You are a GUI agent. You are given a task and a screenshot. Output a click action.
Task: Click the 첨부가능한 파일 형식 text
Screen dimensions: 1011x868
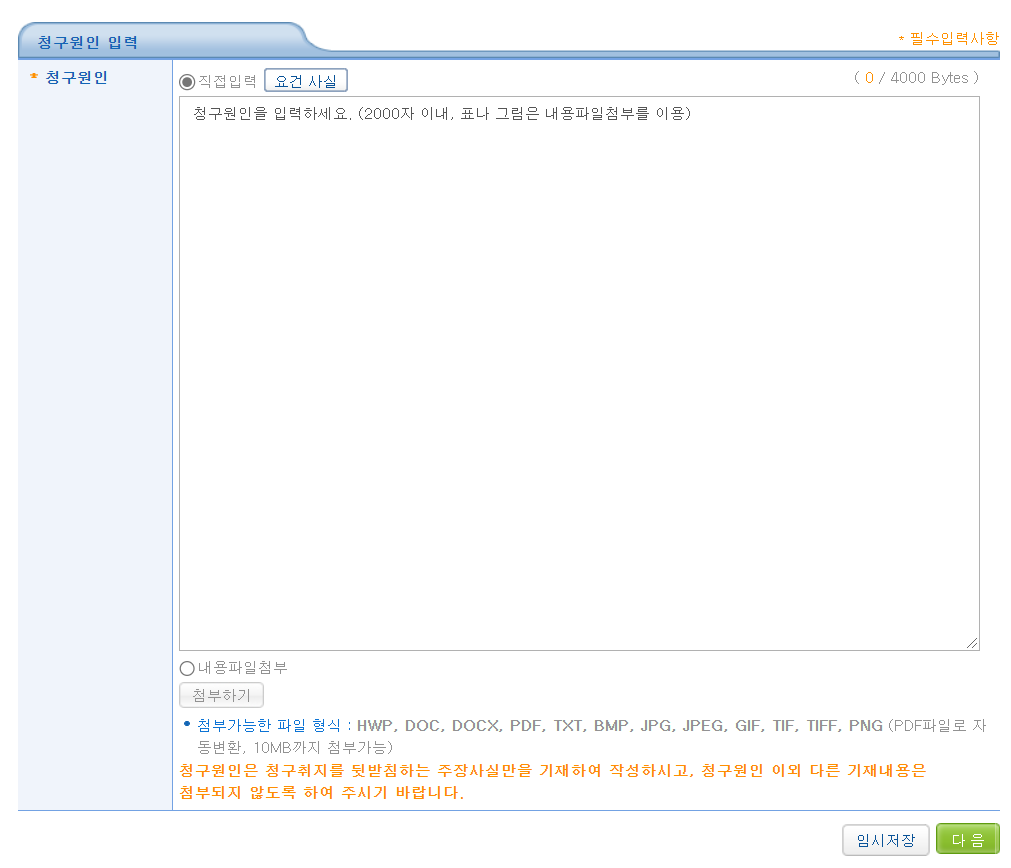[269, 725]
